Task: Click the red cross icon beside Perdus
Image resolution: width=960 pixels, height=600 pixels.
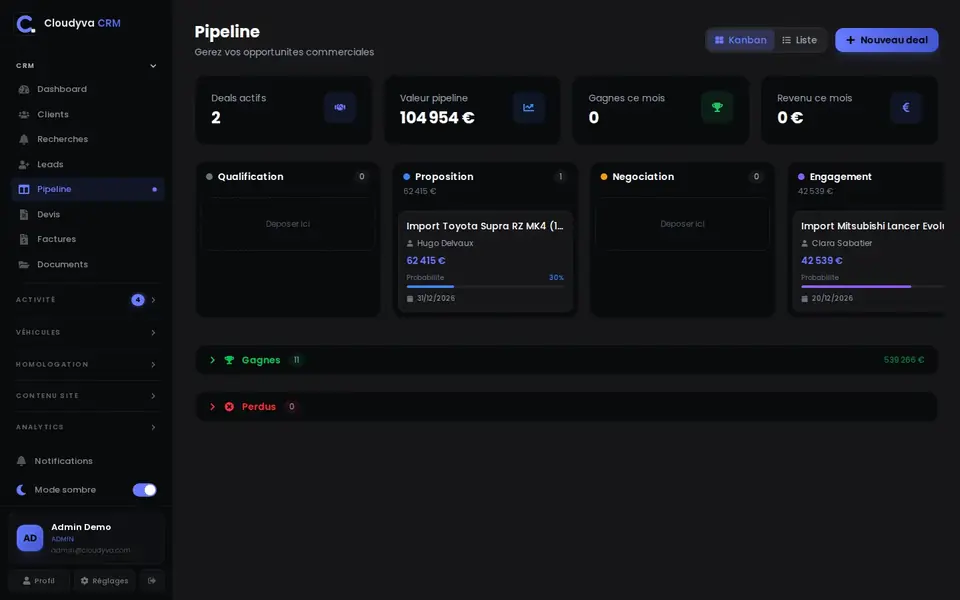Action: click(229, 407)
